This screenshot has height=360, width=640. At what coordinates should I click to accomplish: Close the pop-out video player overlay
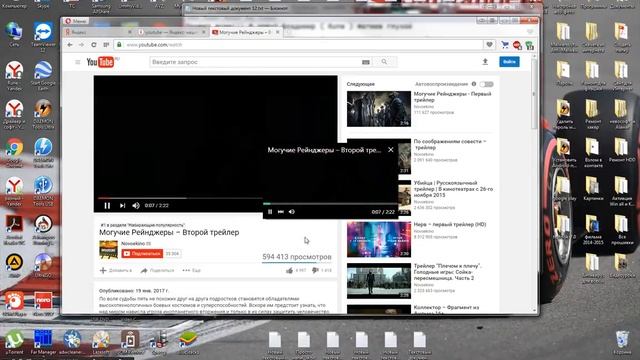[391, 150]
